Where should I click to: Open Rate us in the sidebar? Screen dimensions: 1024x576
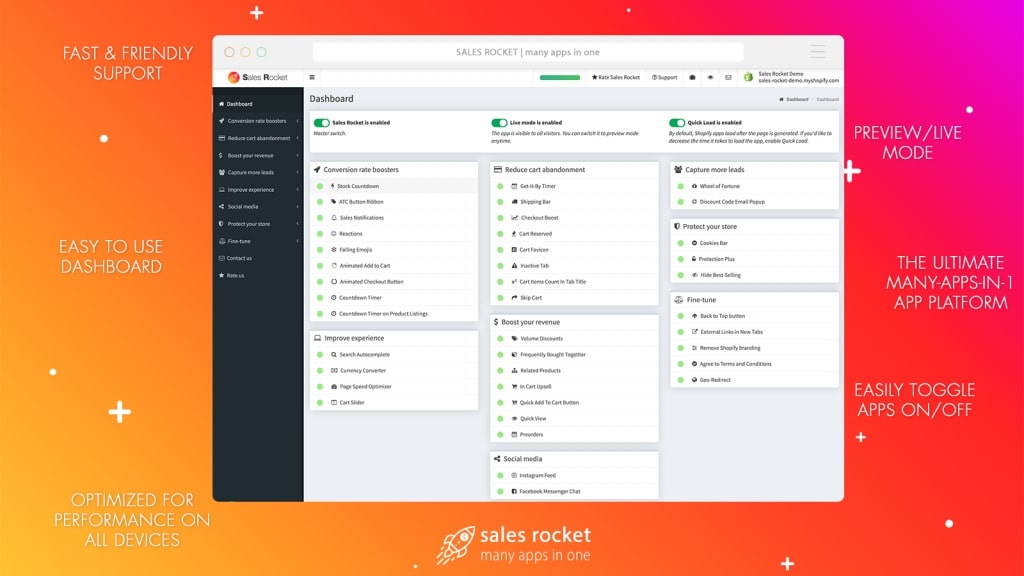coord(258,276)
